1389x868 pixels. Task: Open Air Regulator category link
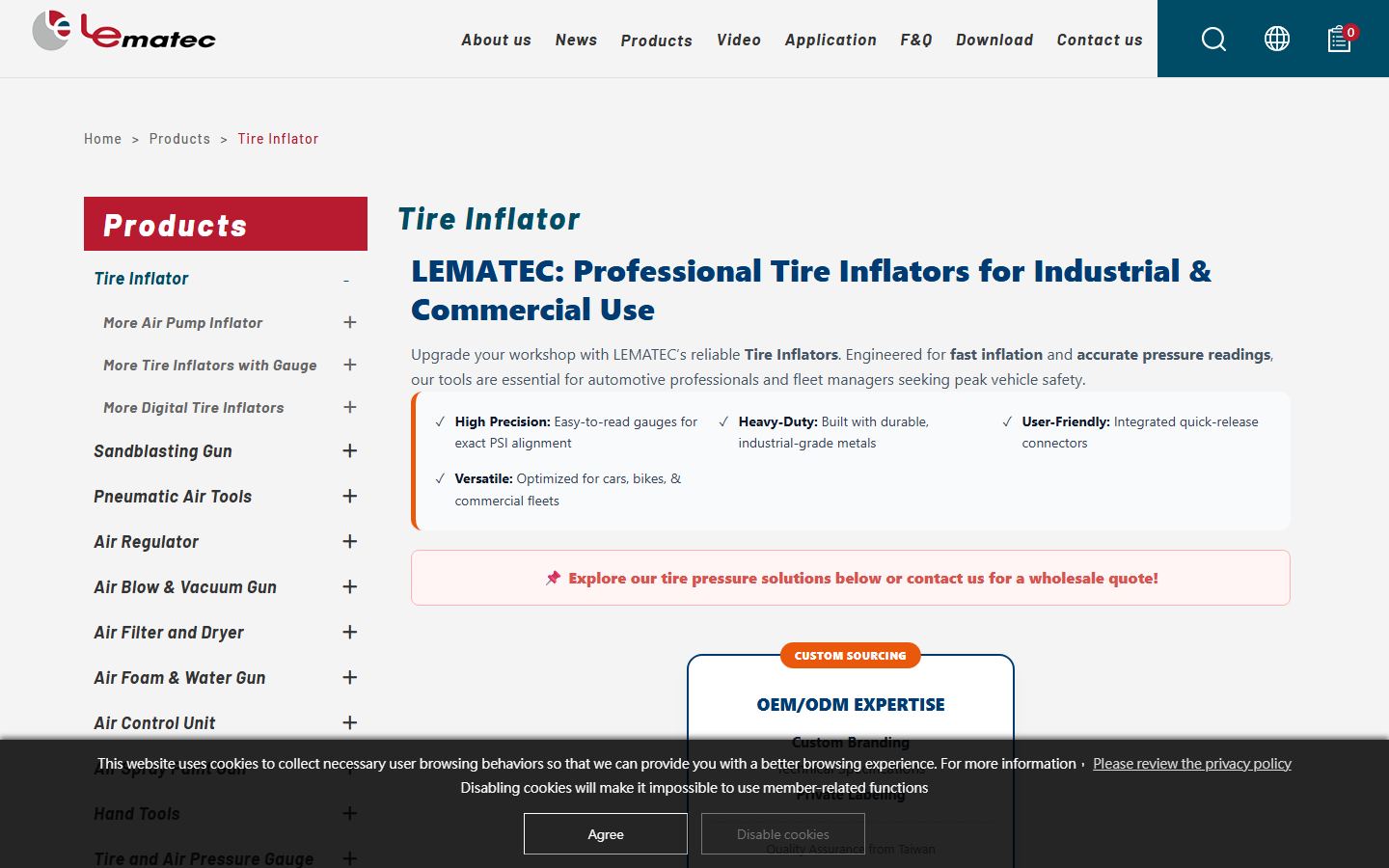146,542
